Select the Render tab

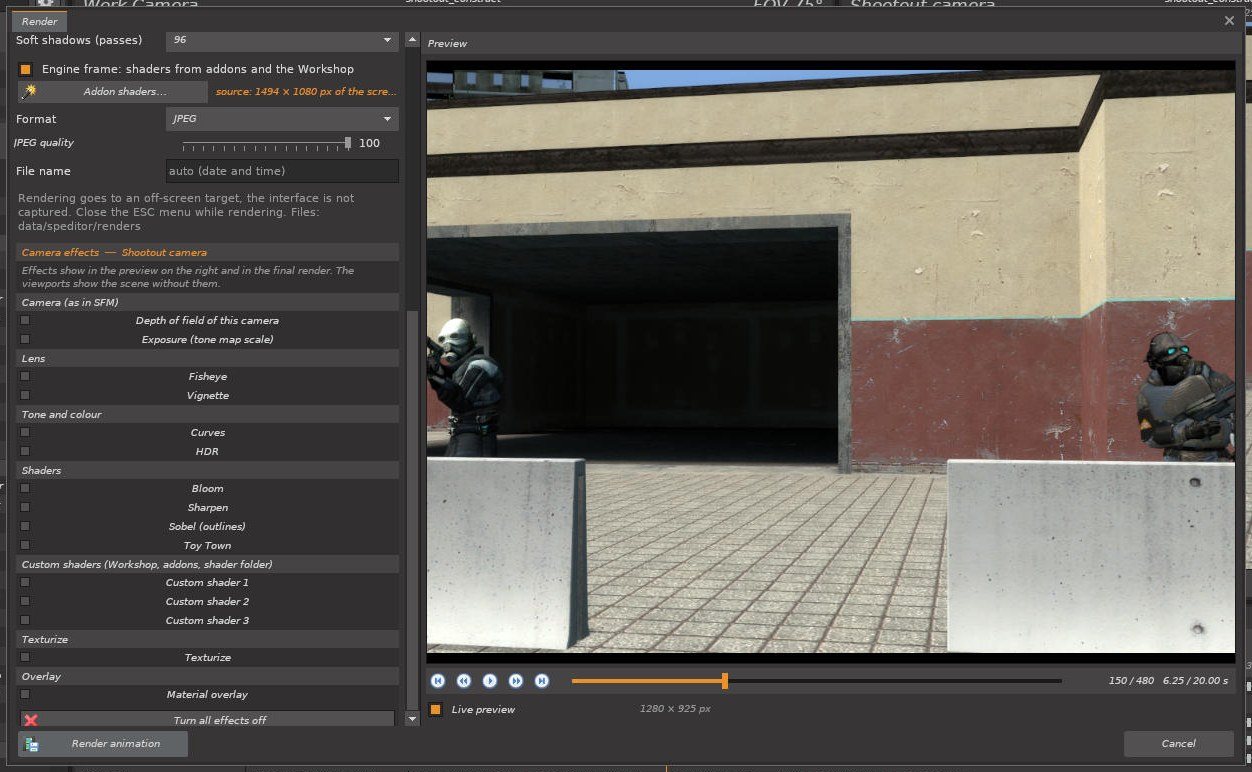pos(40,21)
